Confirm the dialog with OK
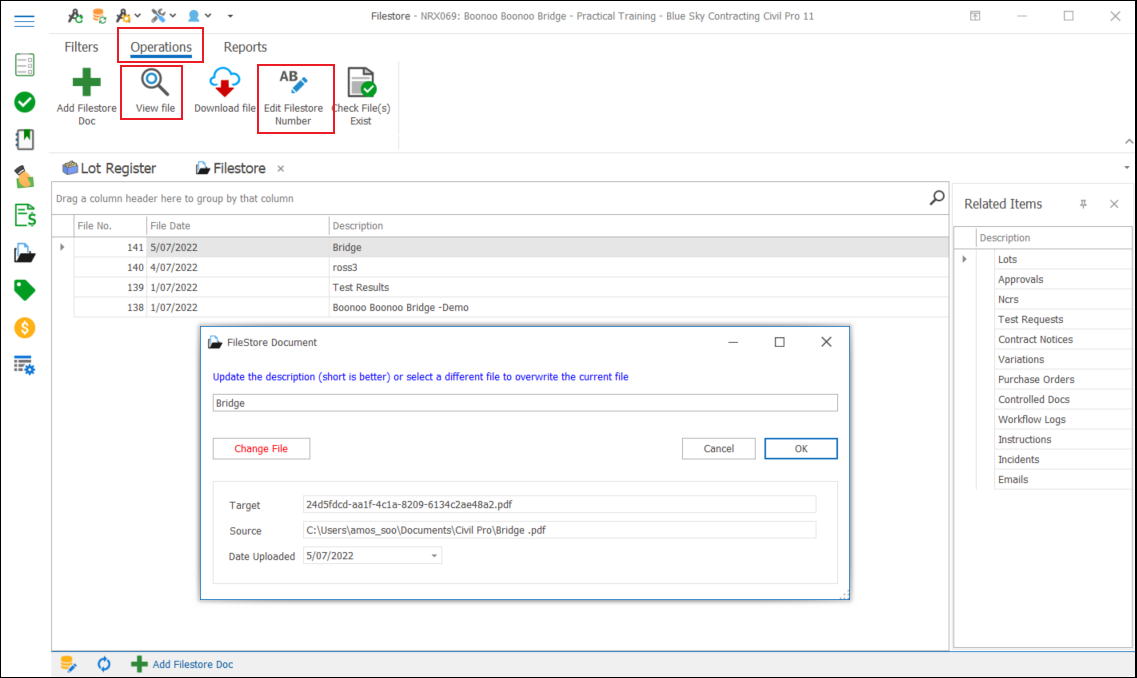The height and width of the screenshot is (678, 1137). (x=800, y=449)
